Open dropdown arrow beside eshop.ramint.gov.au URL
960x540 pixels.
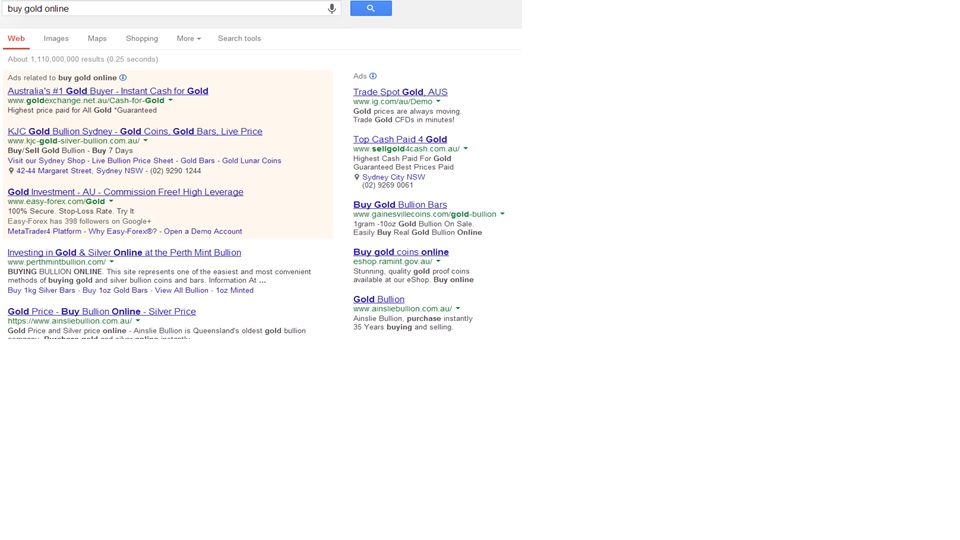click(438, 261)
